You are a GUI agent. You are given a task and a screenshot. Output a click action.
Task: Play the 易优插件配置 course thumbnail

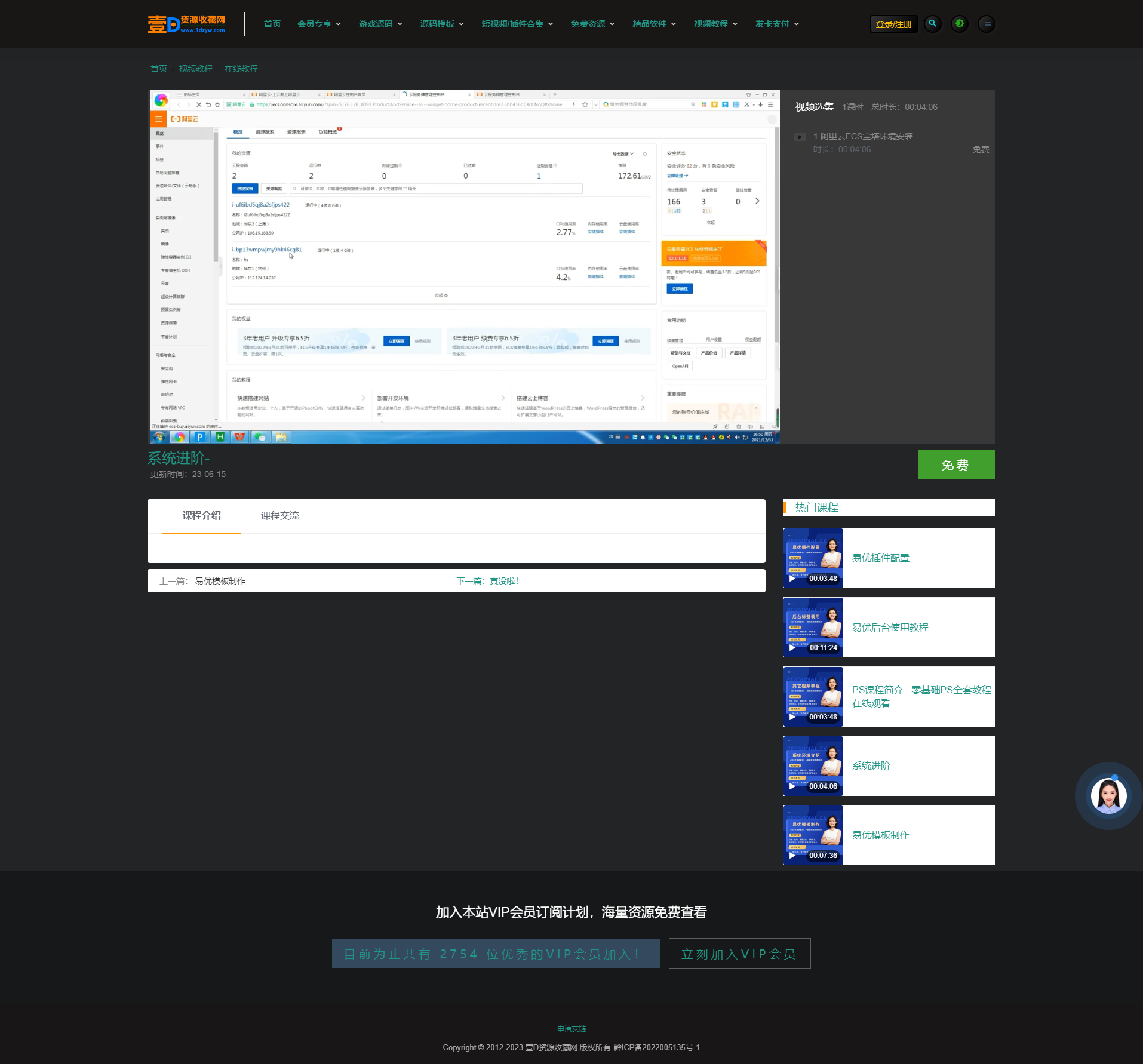coord(813,558)
